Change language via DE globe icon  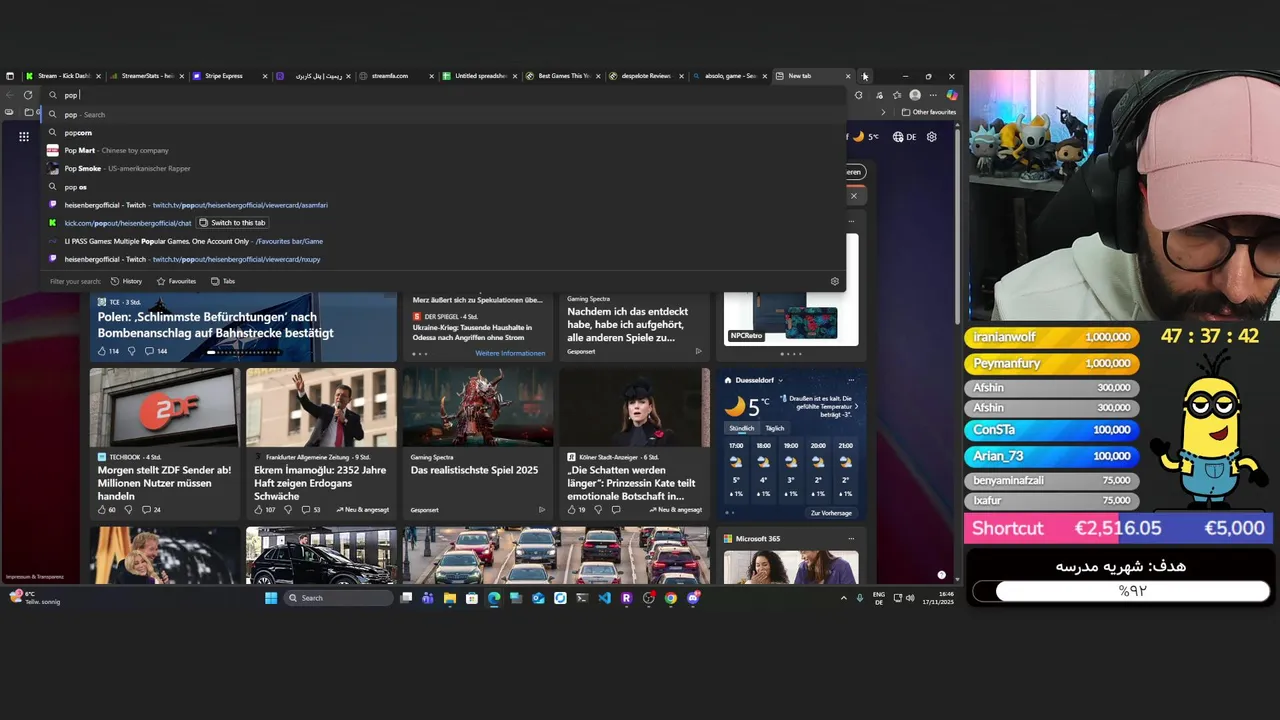(x=904, y=137)
